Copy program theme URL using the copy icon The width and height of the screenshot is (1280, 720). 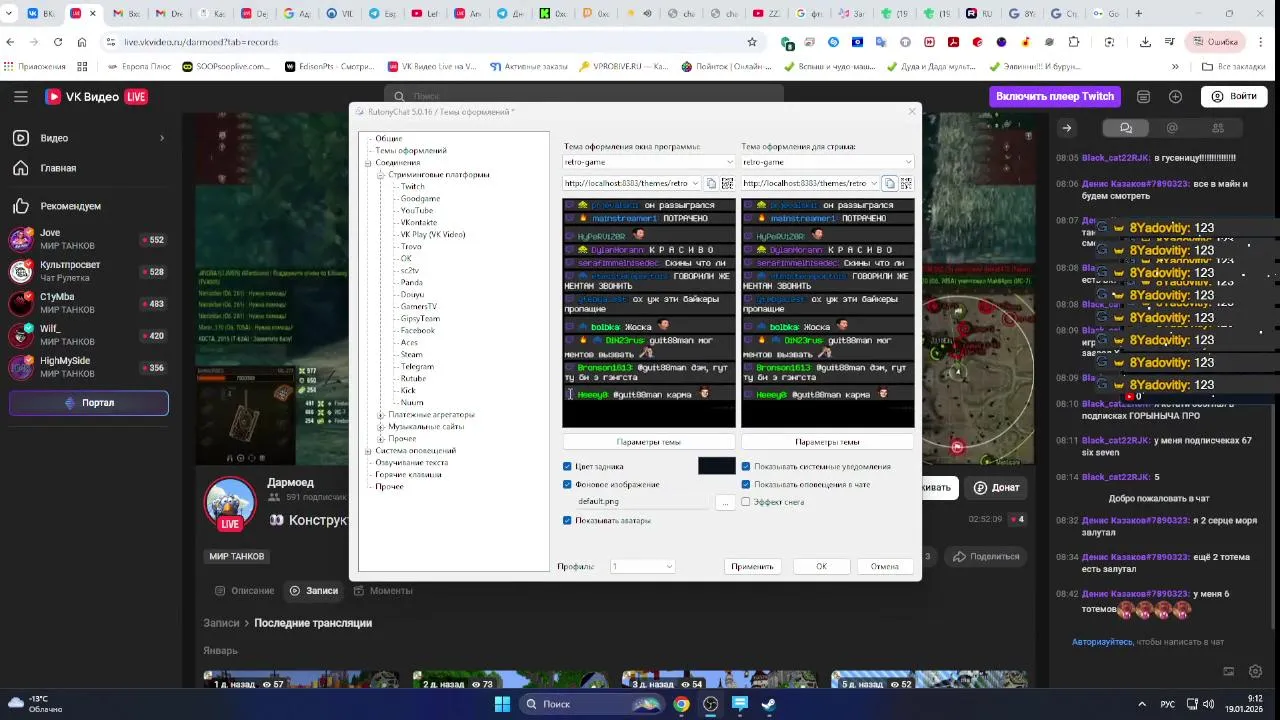pyautogui.click(x=711, y=183)
